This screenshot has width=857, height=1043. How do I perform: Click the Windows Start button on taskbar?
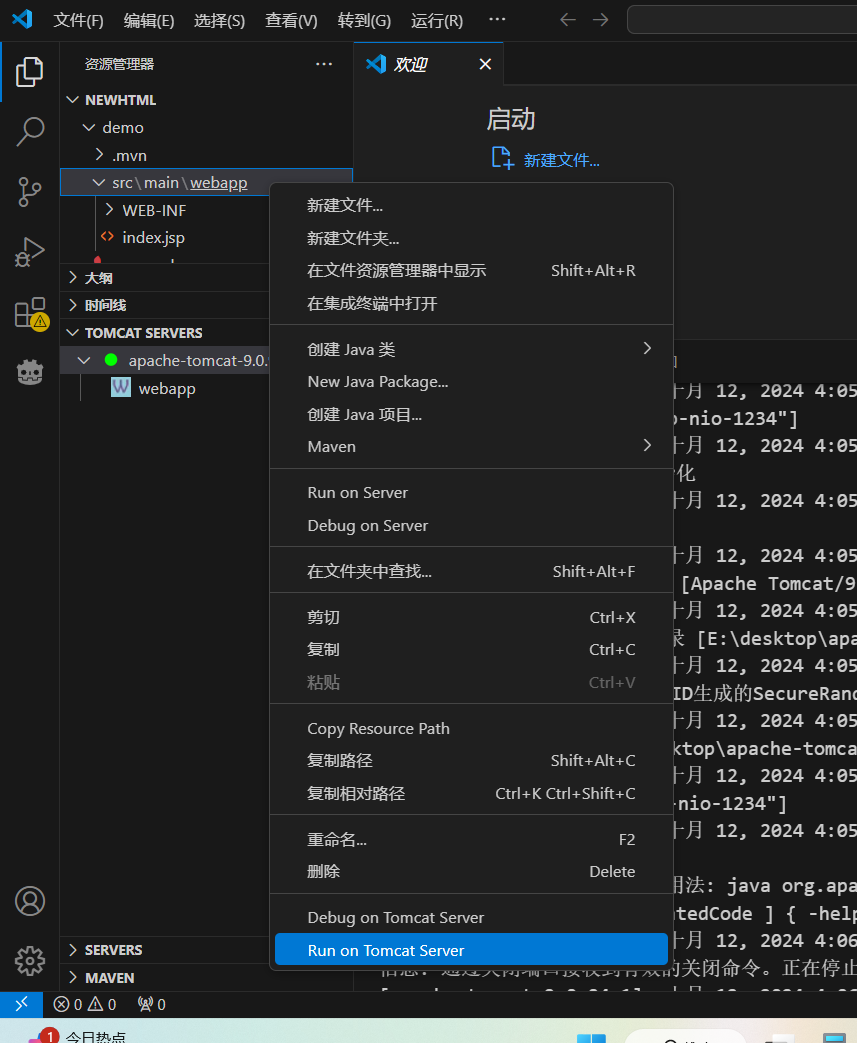click(x=591, y=1038)
